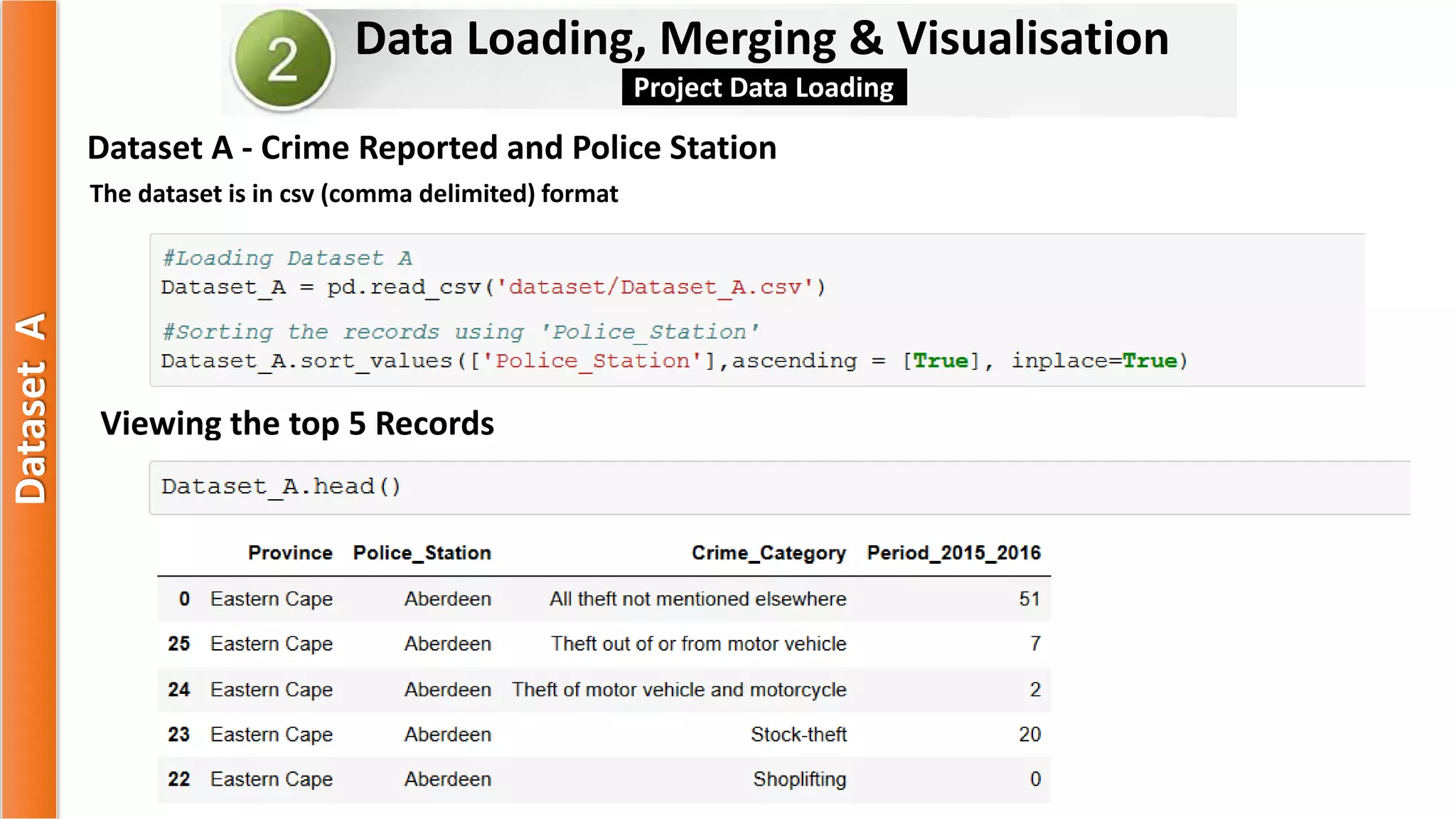Click row index 0 in the table
1456x819 pixels.
click(x=184, y=599)
